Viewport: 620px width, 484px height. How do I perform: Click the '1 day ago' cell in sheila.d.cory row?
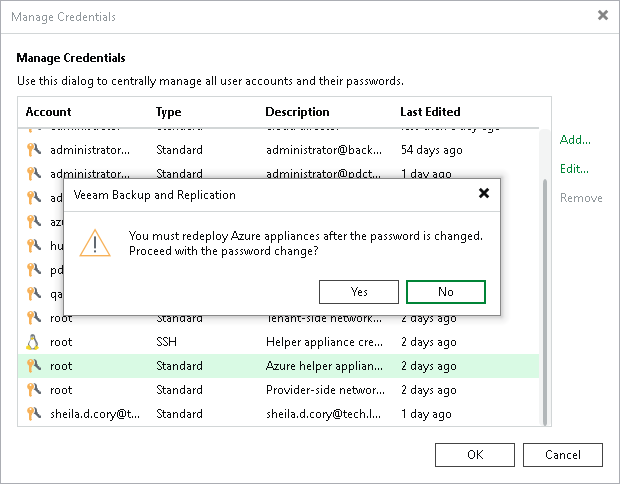pos(426,414)
